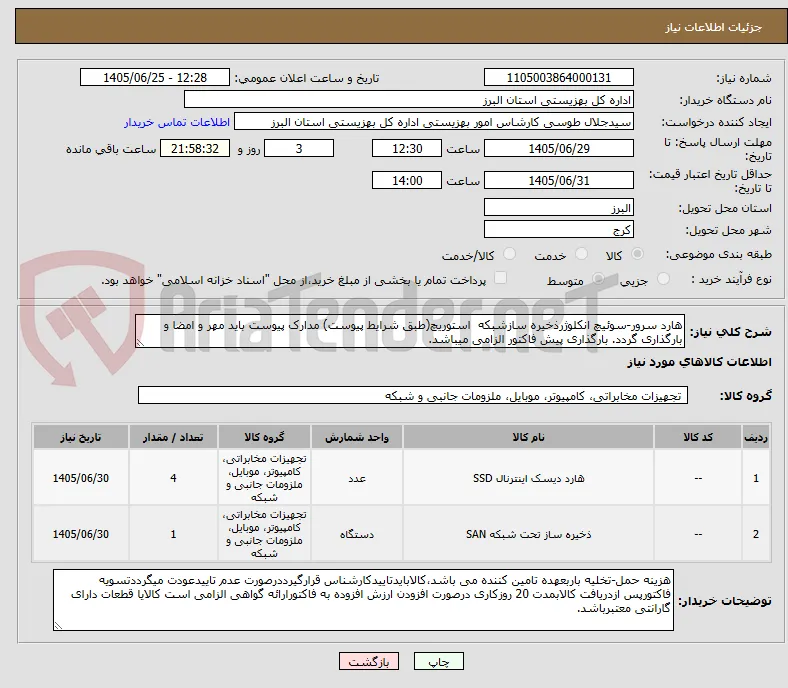Select the جزیی purchase type radio
The width and height of the screenshot is (788, 688).
(x=663, y=278)
